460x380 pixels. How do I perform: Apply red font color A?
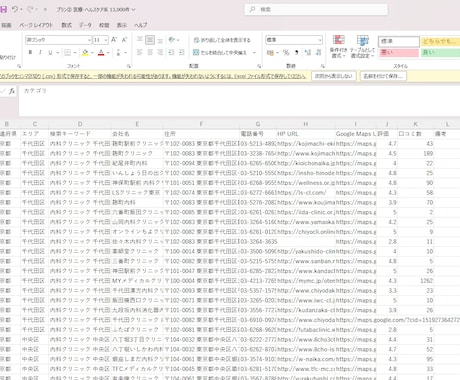[x=101, y=52]
